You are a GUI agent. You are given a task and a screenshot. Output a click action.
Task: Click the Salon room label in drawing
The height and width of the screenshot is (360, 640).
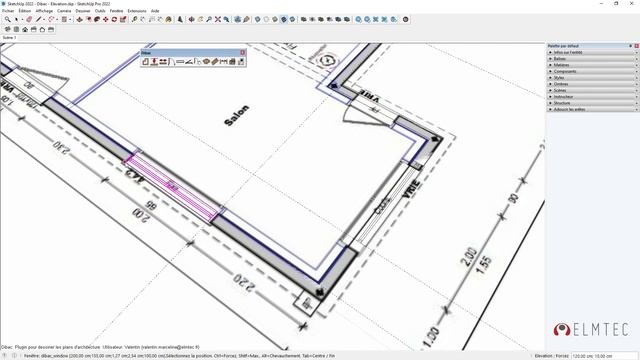(236, 115)
